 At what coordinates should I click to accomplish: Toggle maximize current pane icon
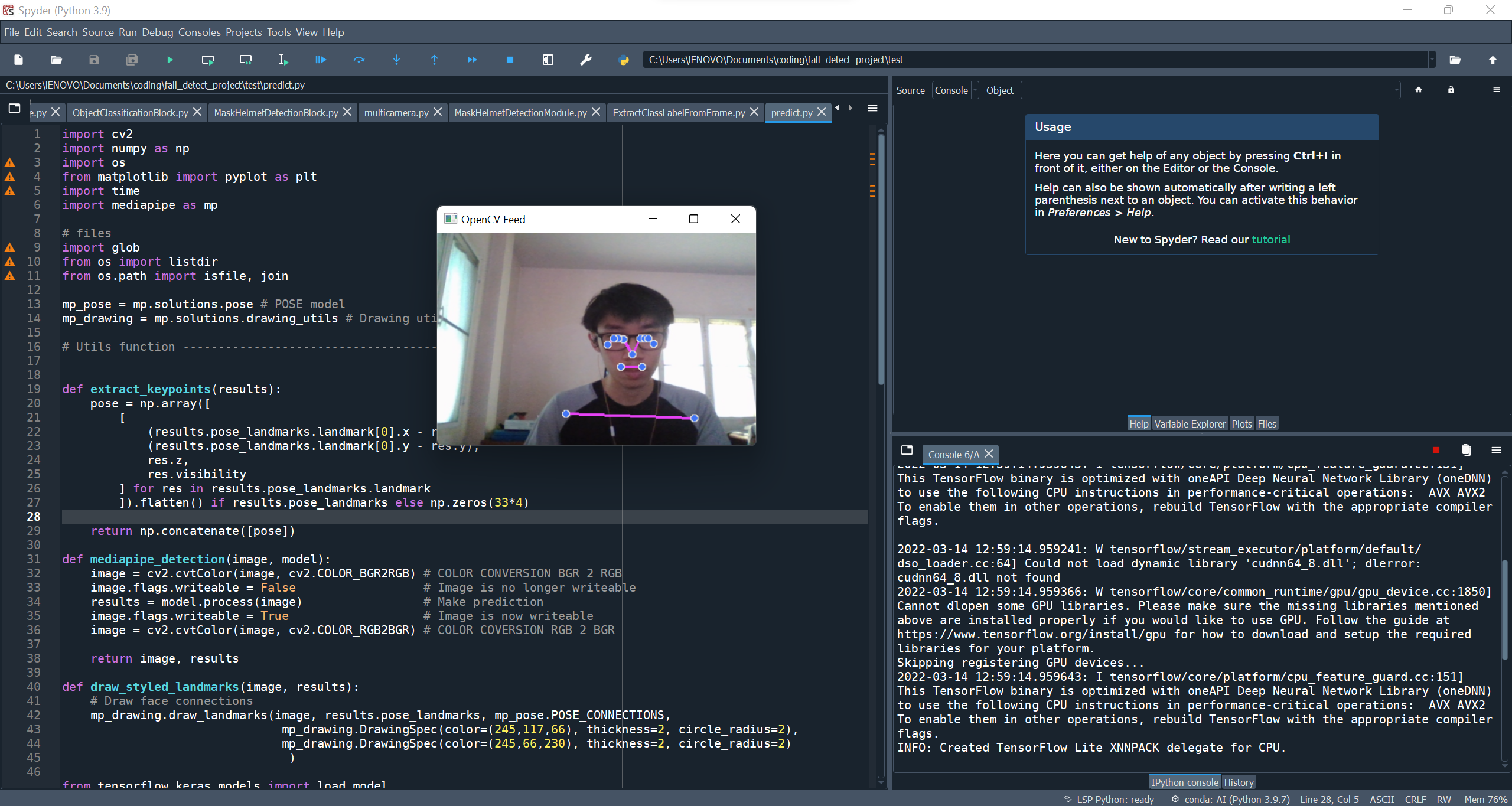(548, 60)
